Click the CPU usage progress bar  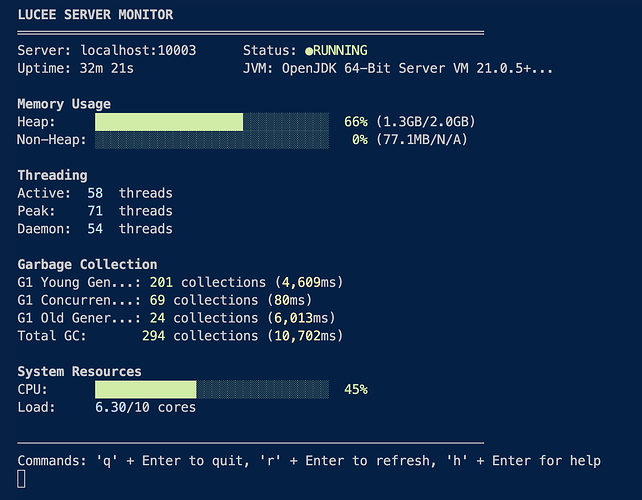(211, 390)
